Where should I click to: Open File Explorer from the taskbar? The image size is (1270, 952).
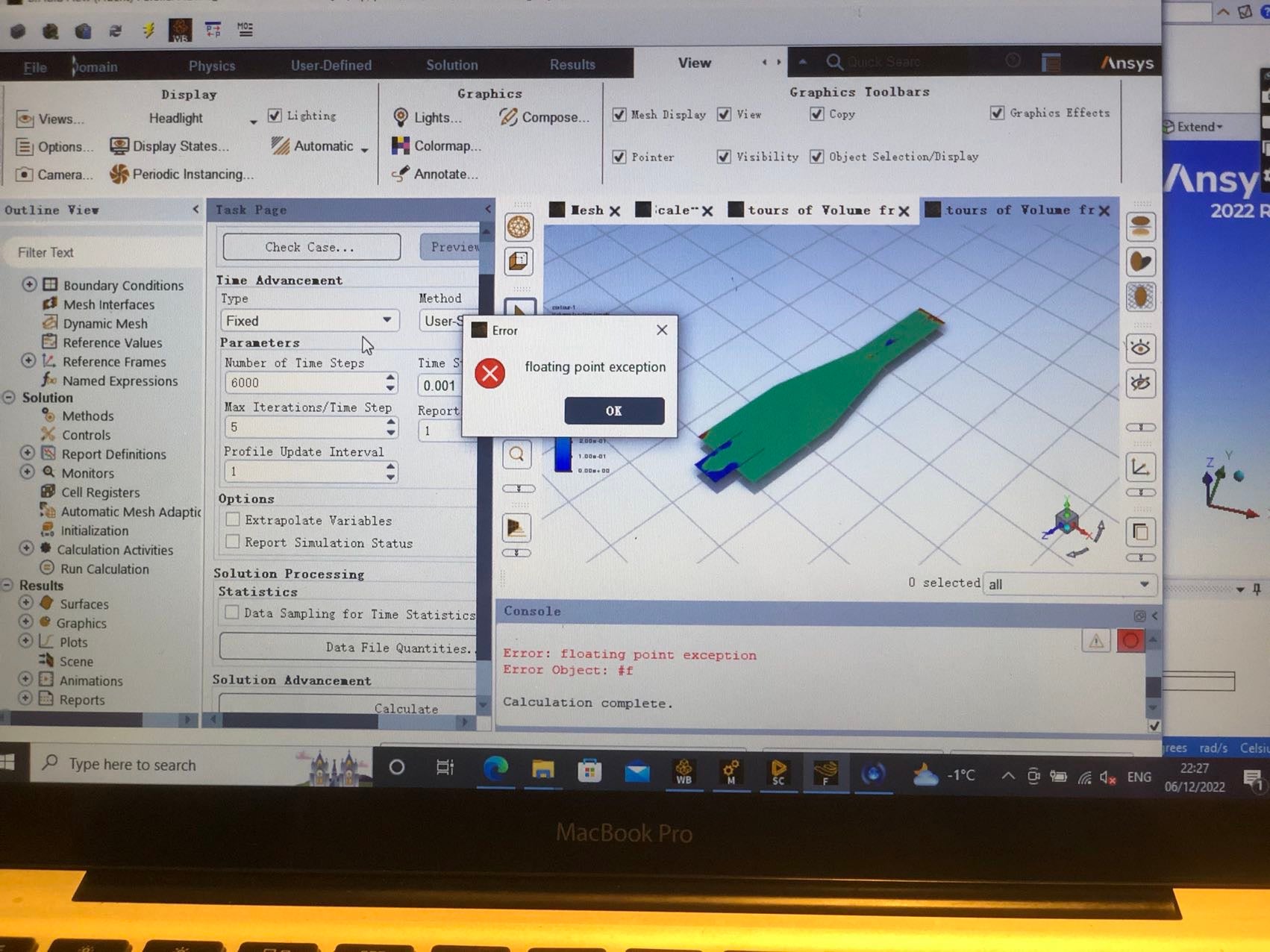[542, 769]
